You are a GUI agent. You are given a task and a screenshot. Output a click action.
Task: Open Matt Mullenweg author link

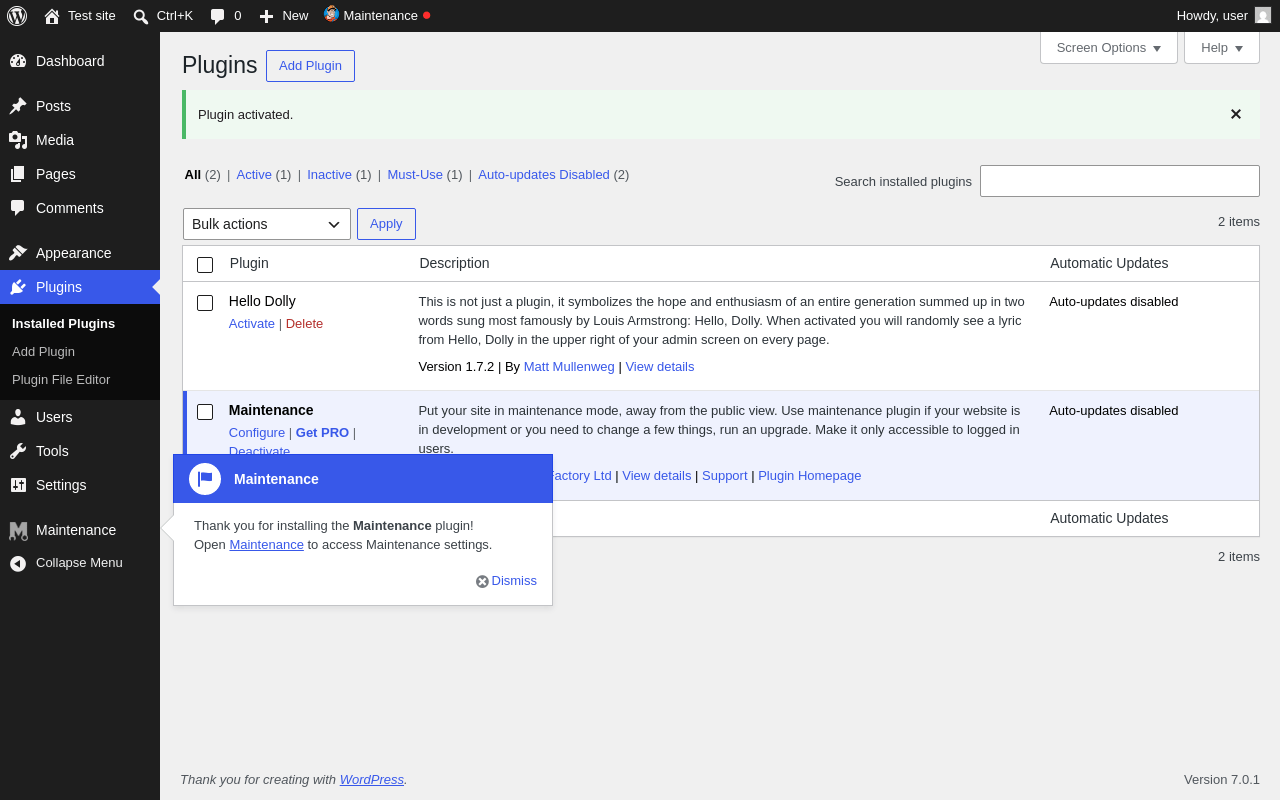569,366
